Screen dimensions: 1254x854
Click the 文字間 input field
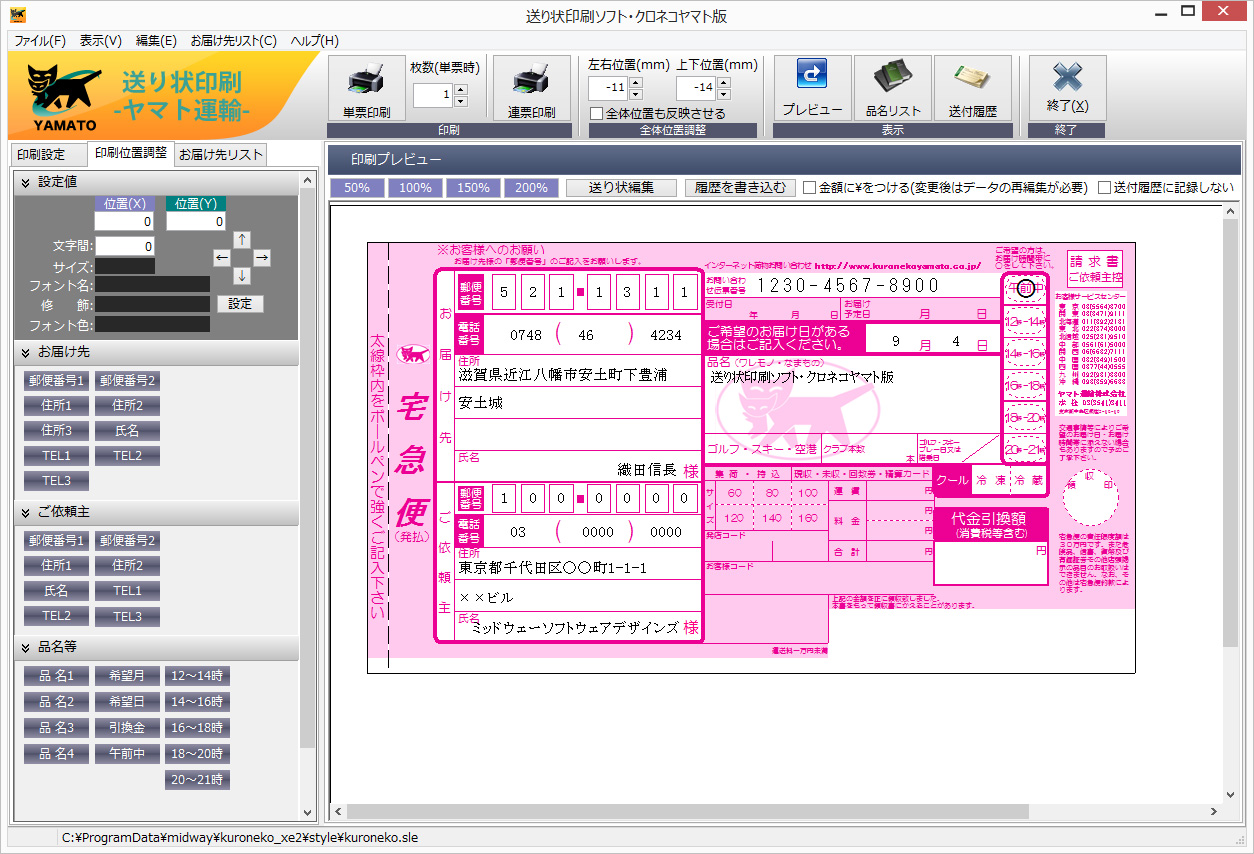[125, 246]
